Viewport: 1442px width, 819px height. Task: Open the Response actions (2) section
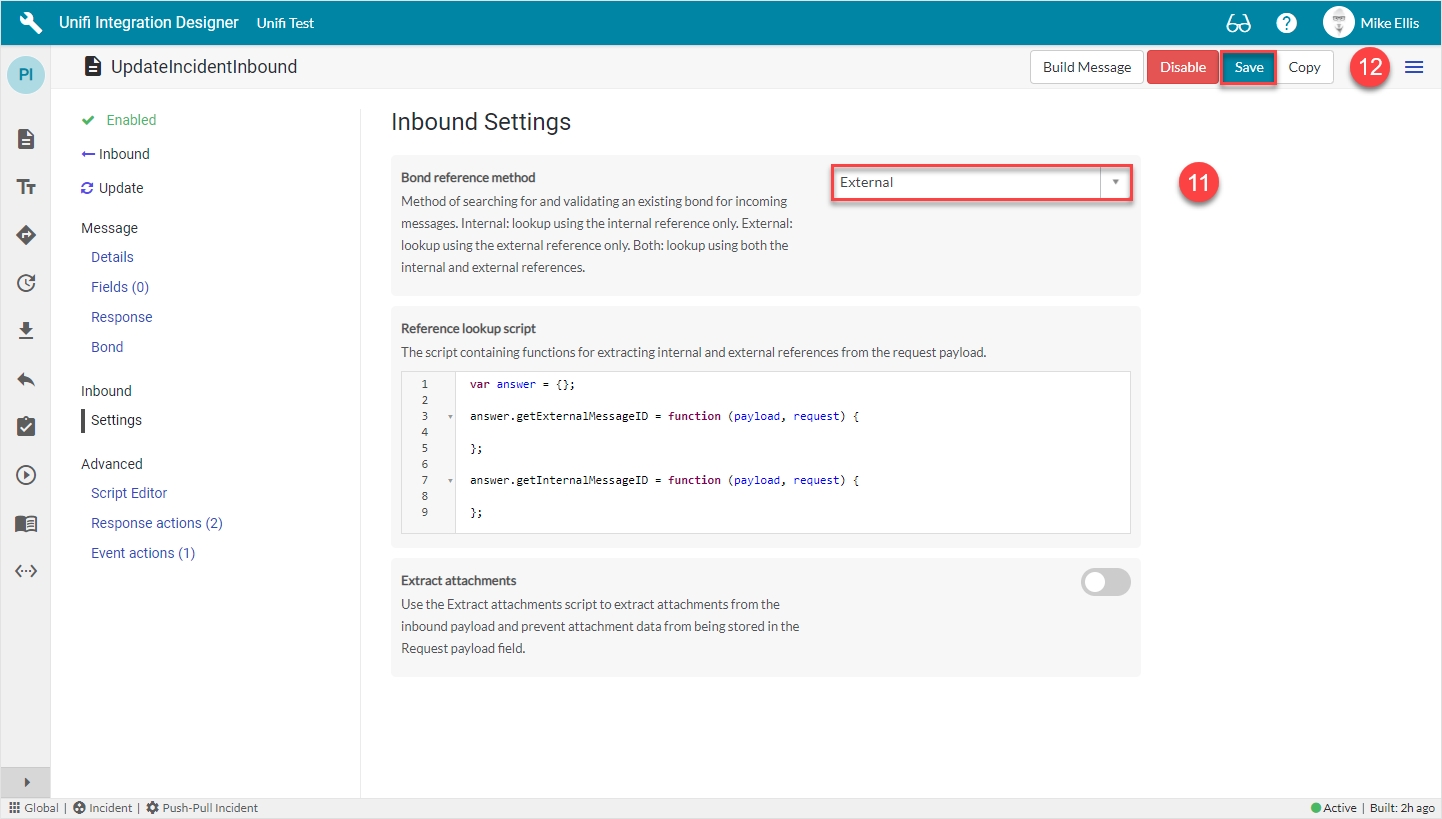coord(156,523)
